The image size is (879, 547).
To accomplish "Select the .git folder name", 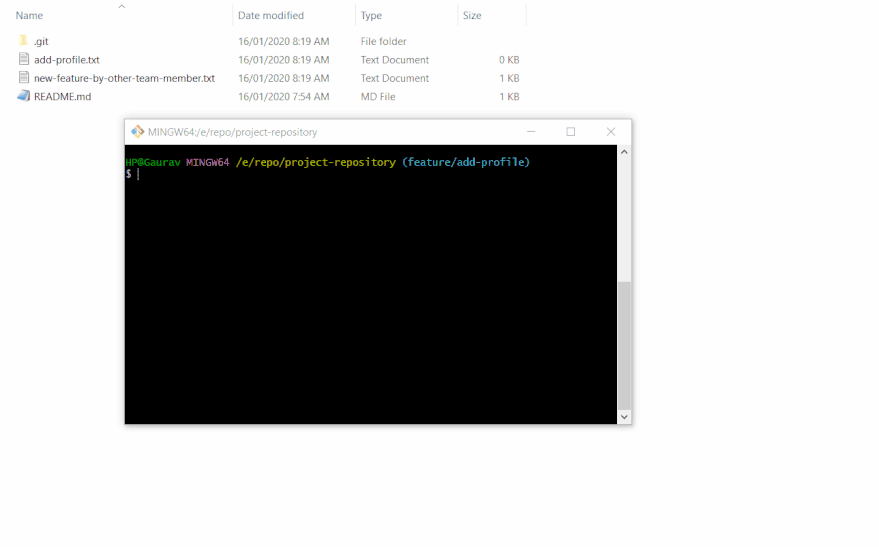I will coord(41,41).
